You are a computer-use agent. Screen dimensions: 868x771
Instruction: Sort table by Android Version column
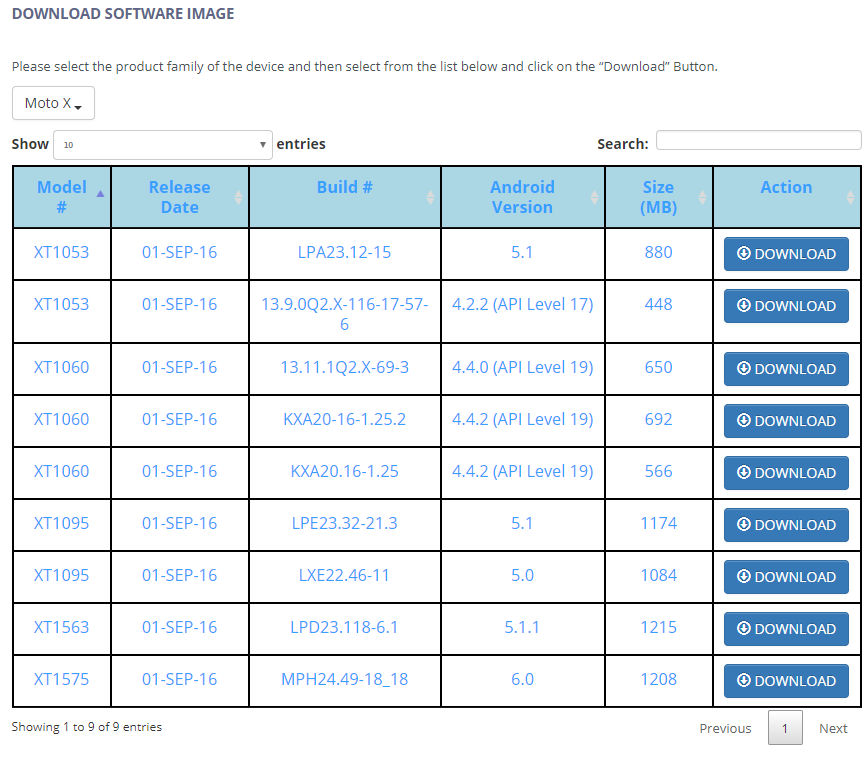pyautogui.click(x=523, y=197)
